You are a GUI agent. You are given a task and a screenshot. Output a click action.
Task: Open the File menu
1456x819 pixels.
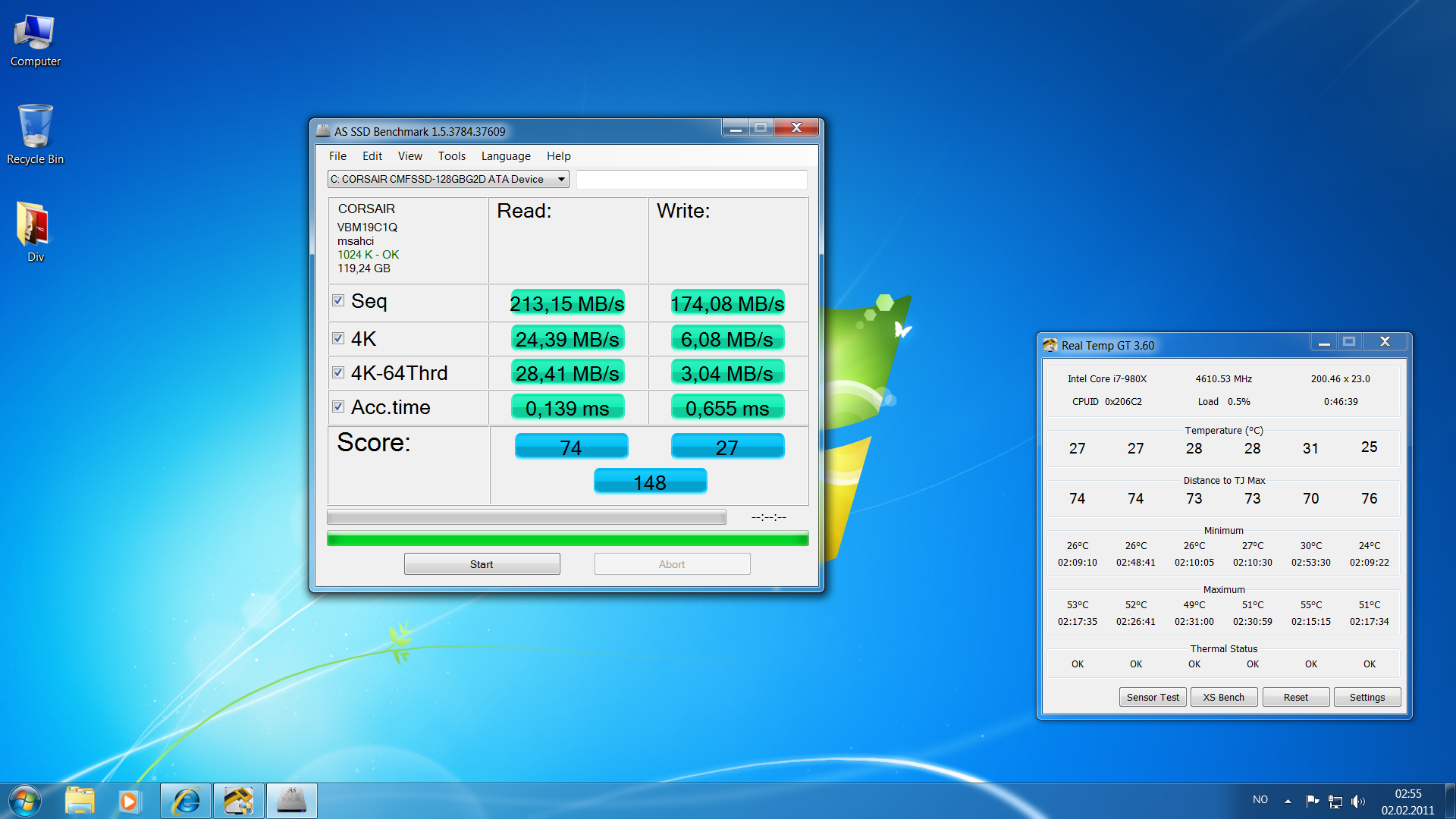point(337,156)
